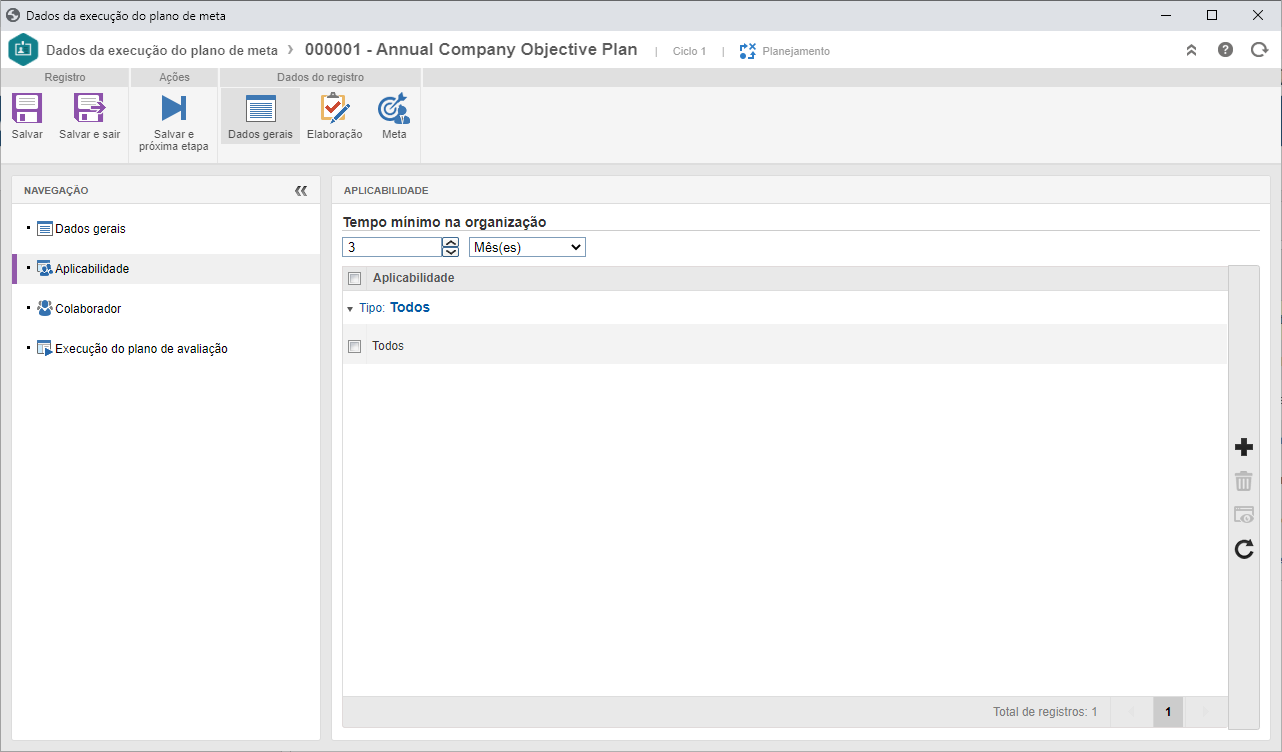Click the minimum time number field
The image size is (1282, 752).
click(392, 247)
